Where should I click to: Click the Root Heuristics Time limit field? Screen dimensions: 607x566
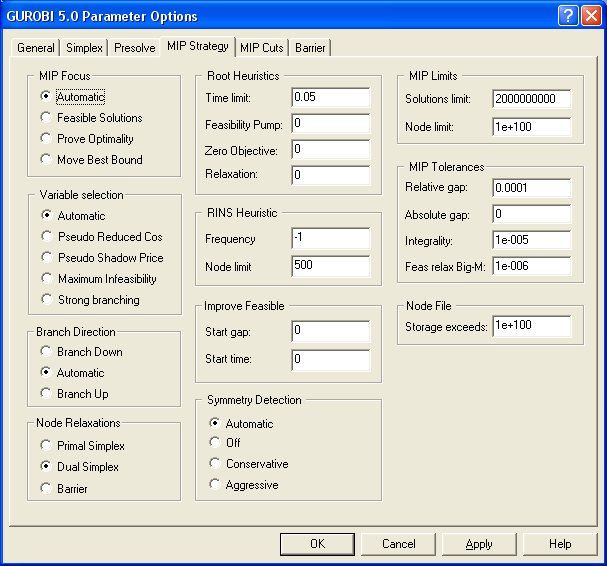331,97
